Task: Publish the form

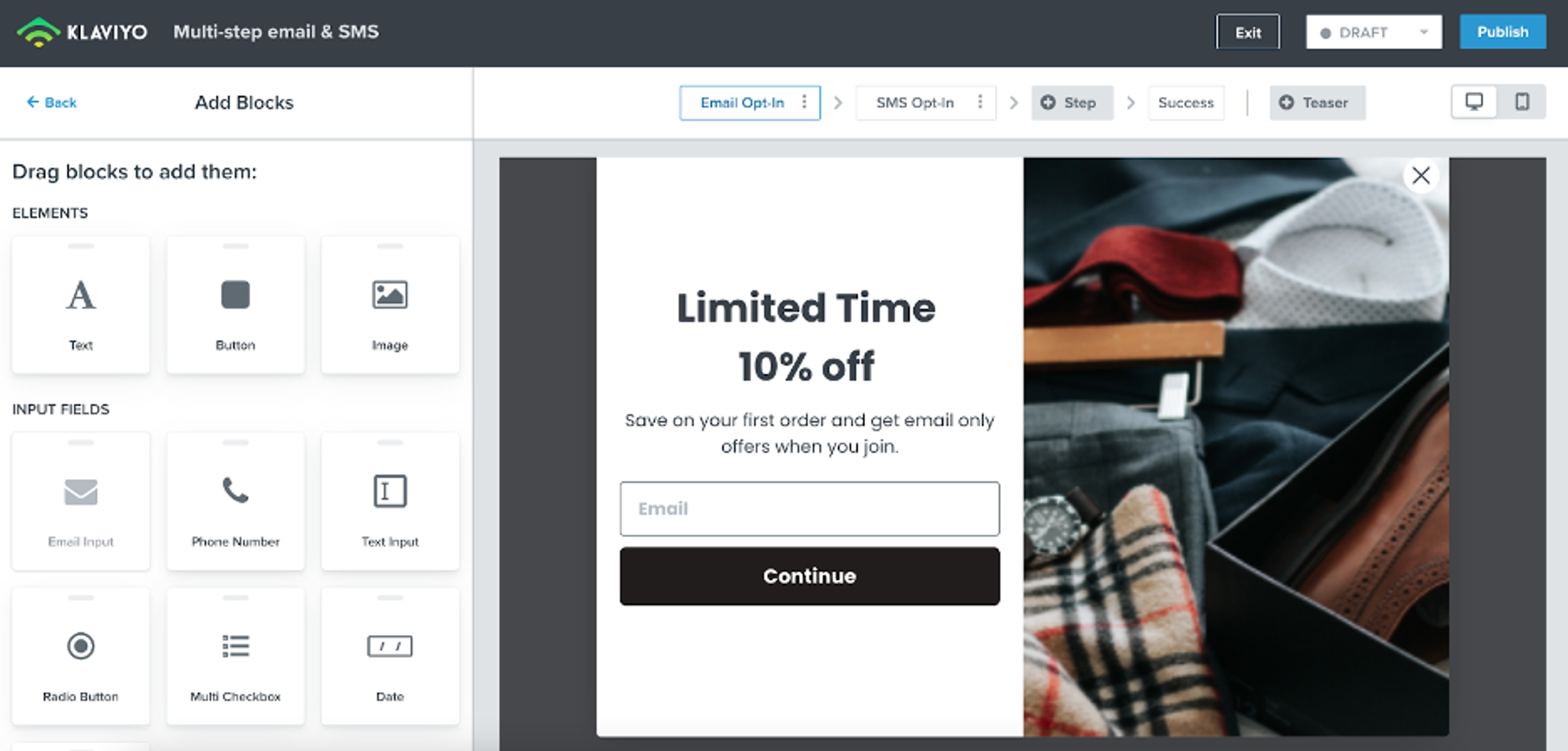Action: [x=1502, y=32]
